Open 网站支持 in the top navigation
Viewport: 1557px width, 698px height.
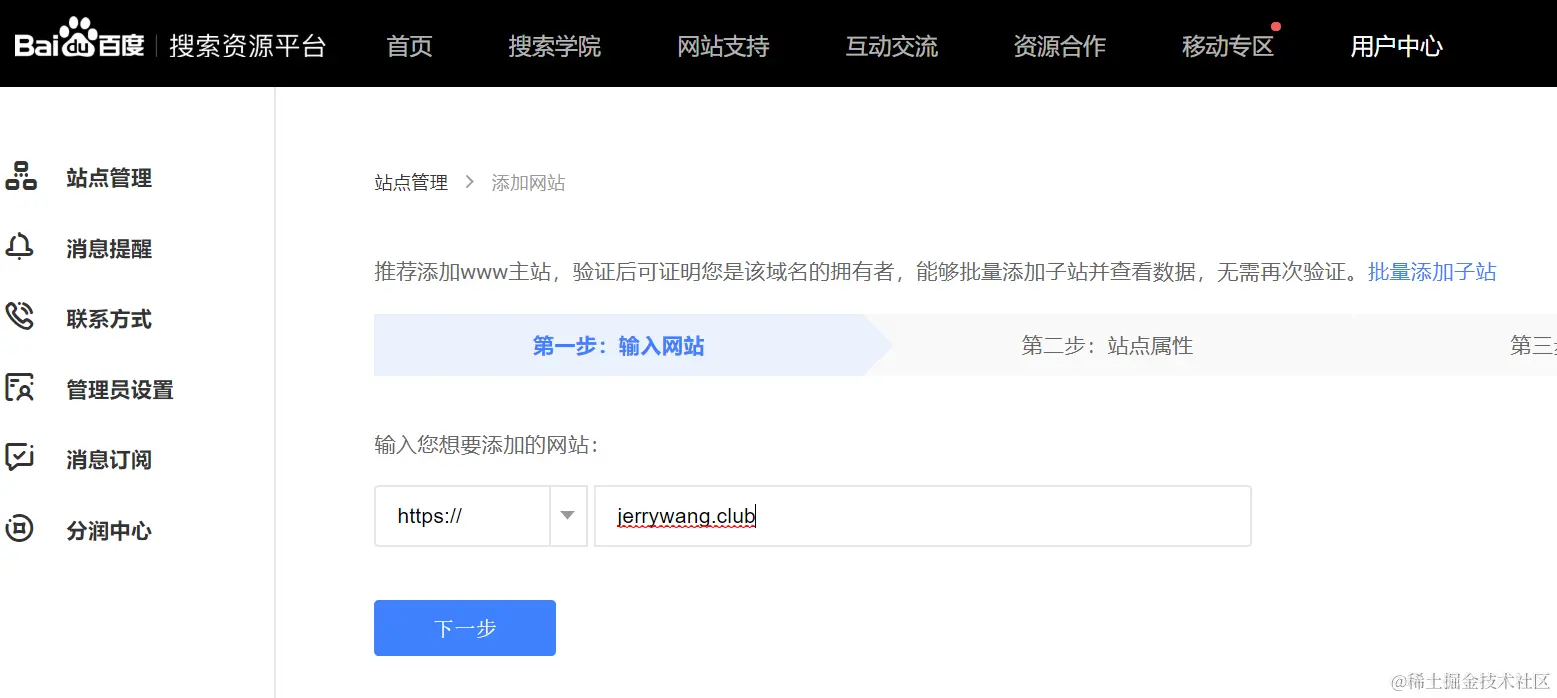pyautogui.click(x=723, y=46)
